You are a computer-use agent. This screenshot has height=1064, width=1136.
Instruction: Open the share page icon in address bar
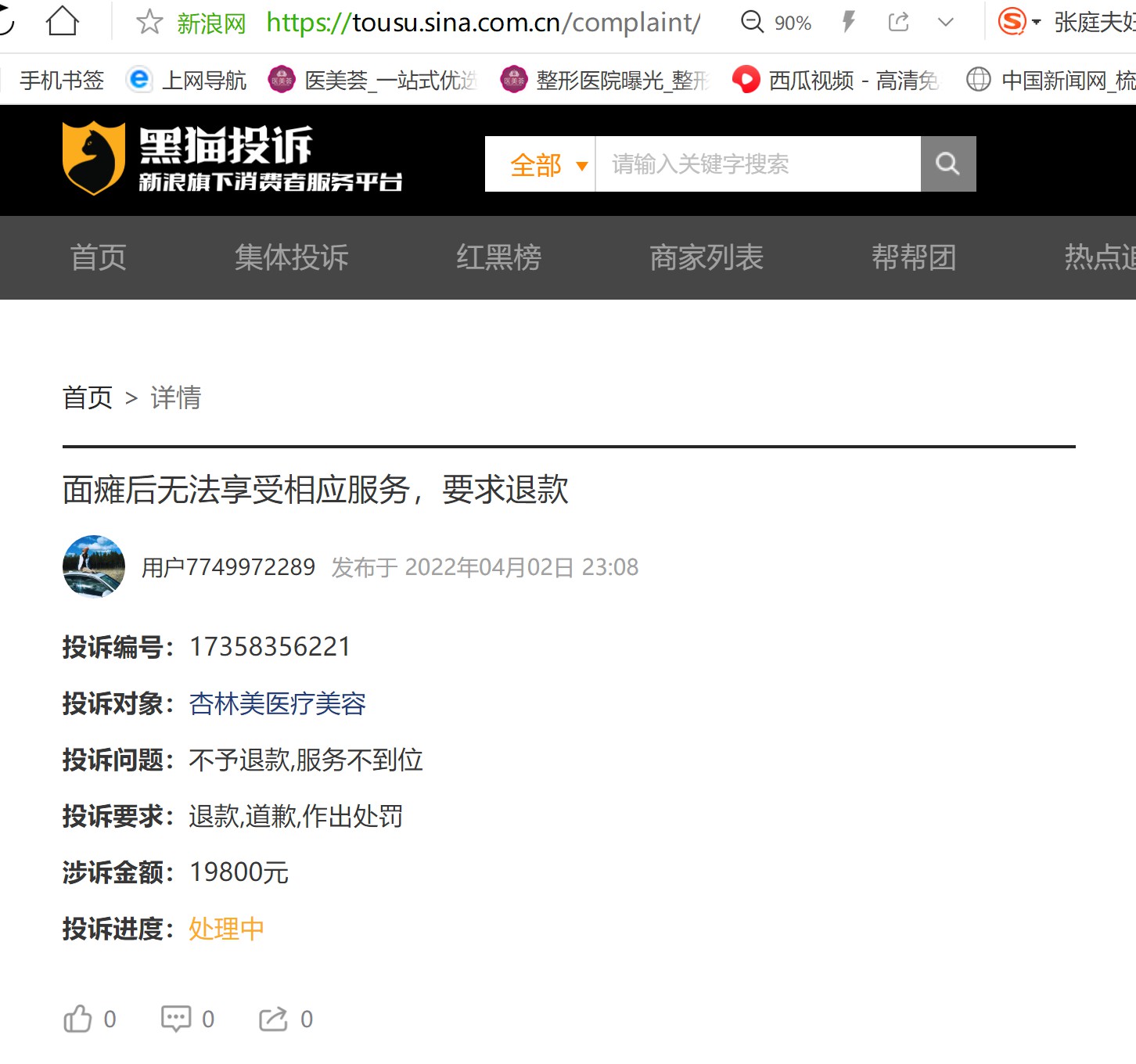pyautogui.click(x=899, y=22)
